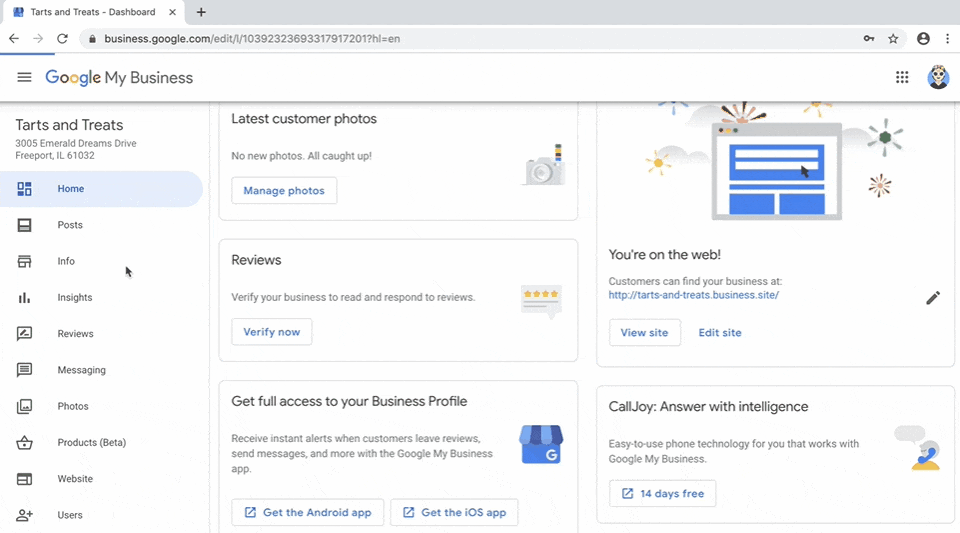Open a new browser tab
Image resolution: width=960 pixels, height=533 pixels.
(x=201, y=12)
